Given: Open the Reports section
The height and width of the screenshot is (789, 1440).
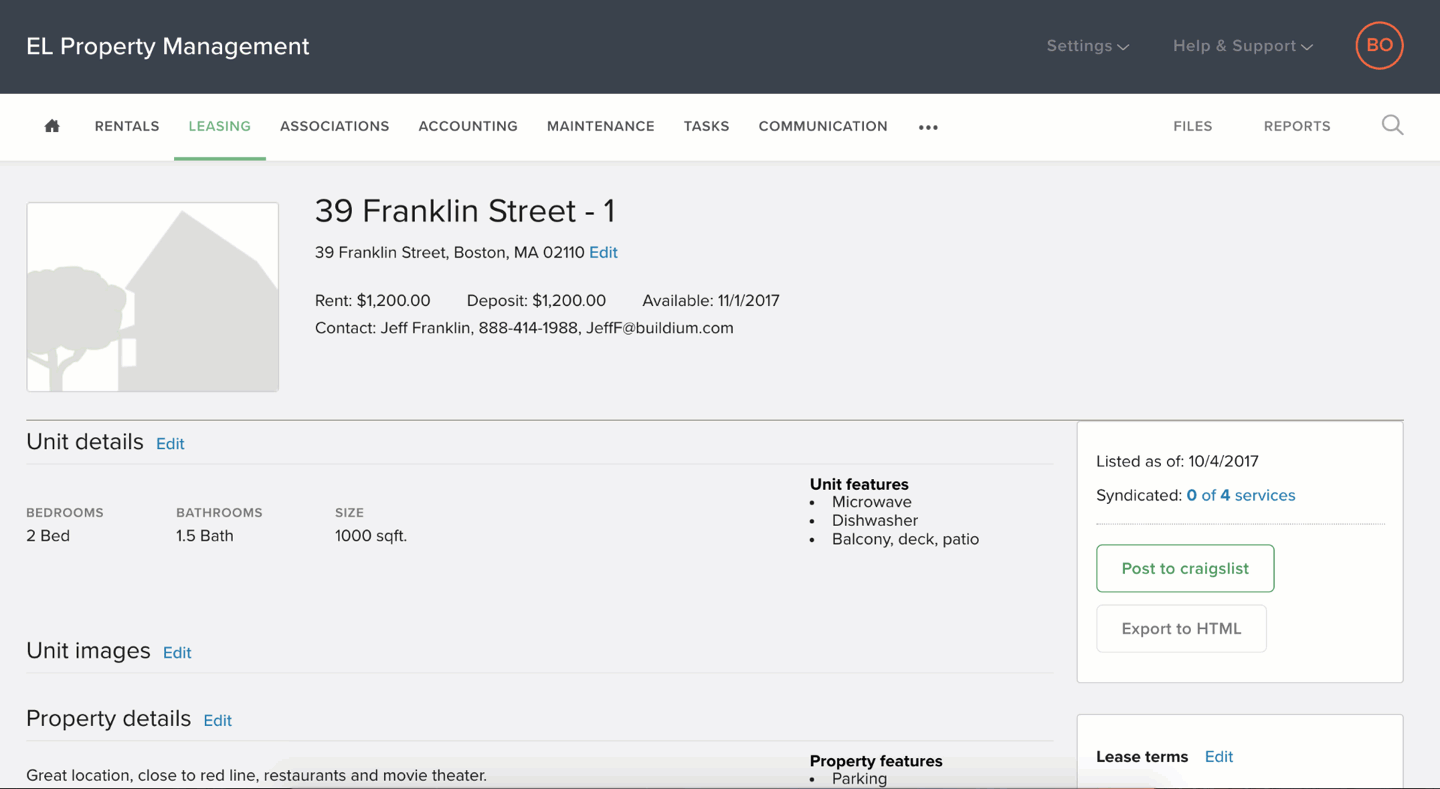Looking at the screenshot, I should click(x=1296, y=126).
